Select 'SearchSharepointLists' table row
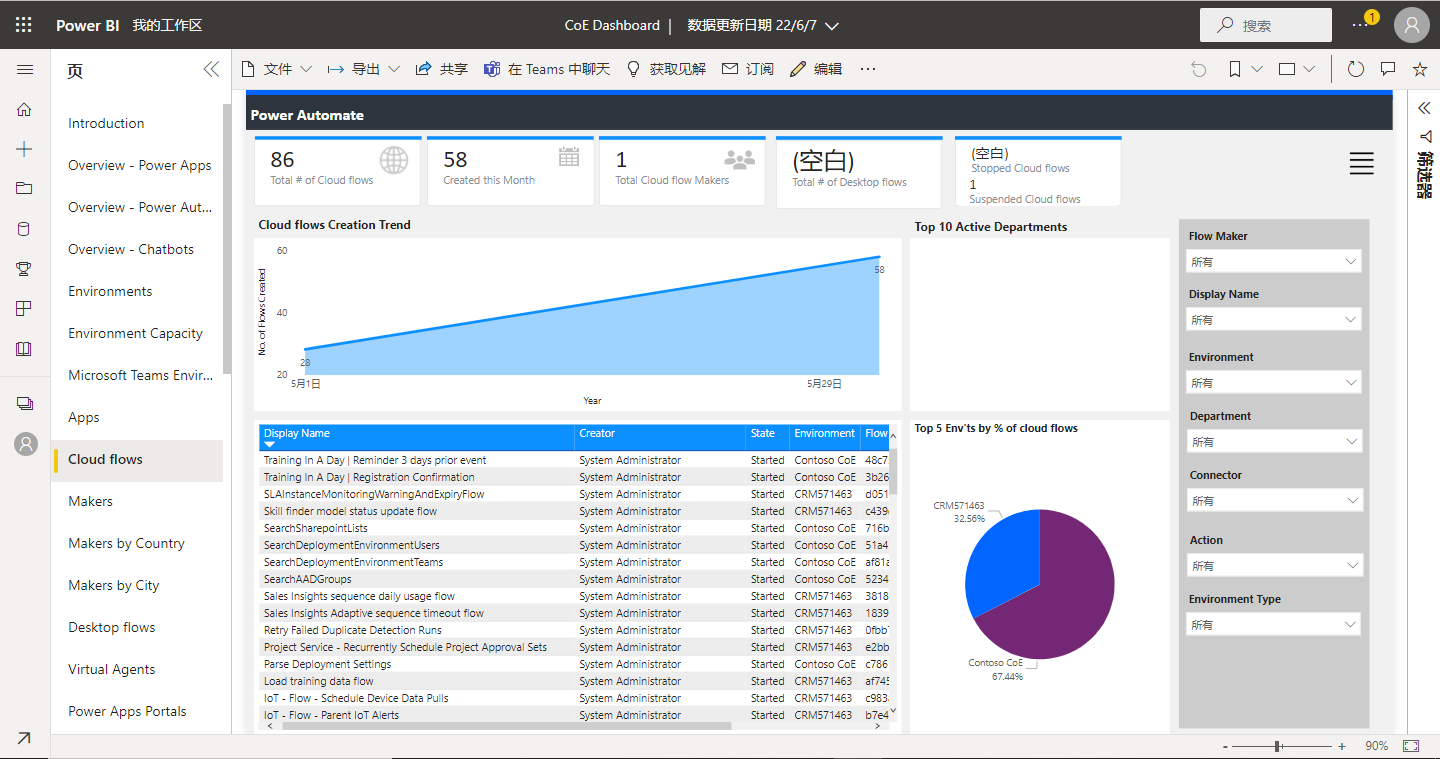1440x759 pixels. (x=574, y=528)
